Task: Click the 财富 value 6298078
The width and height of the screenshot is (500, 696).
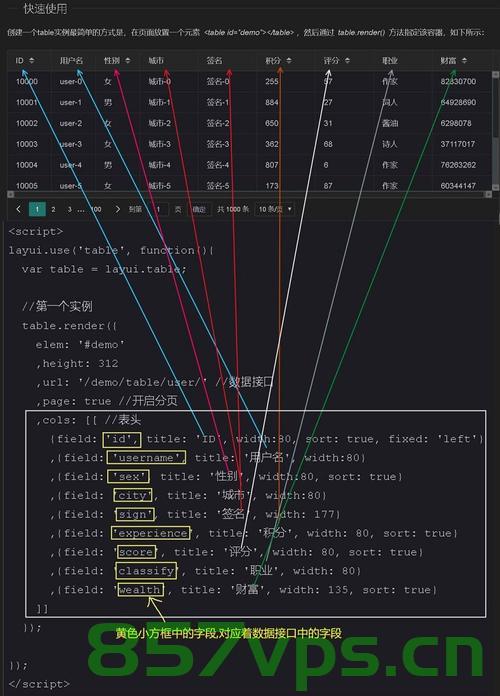Action: click(456, 123)
